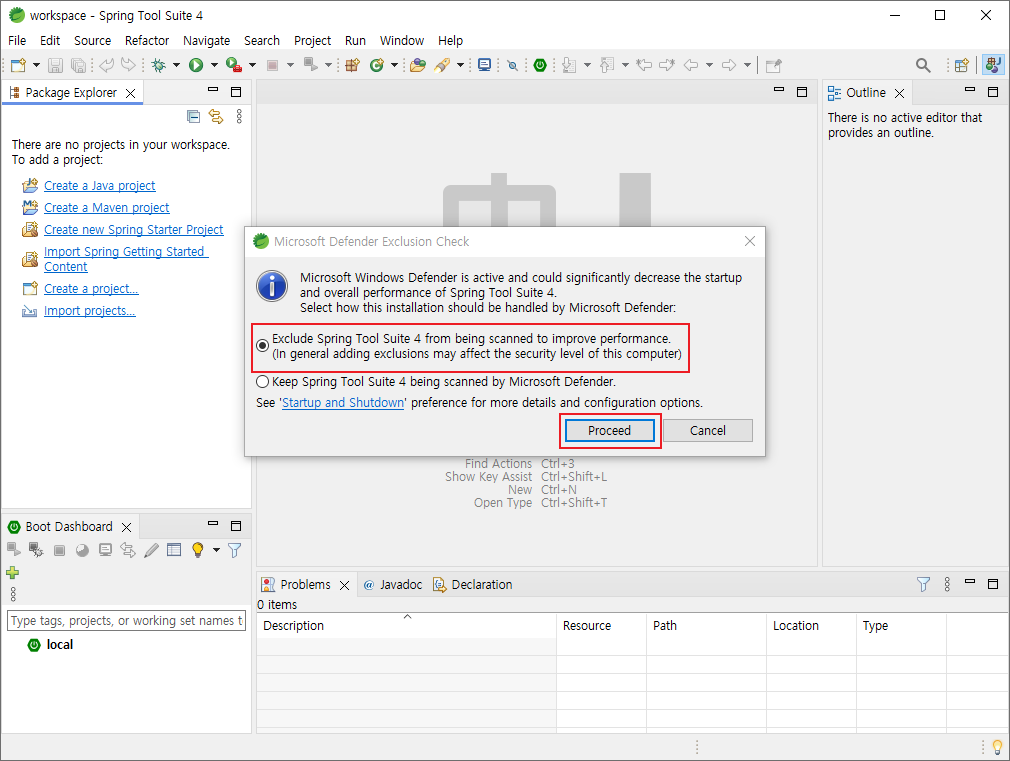The width and height of the screenshot is (1010, 761).
Task: Click the Cancel button in Defender dialog
Action: point(708,430)
